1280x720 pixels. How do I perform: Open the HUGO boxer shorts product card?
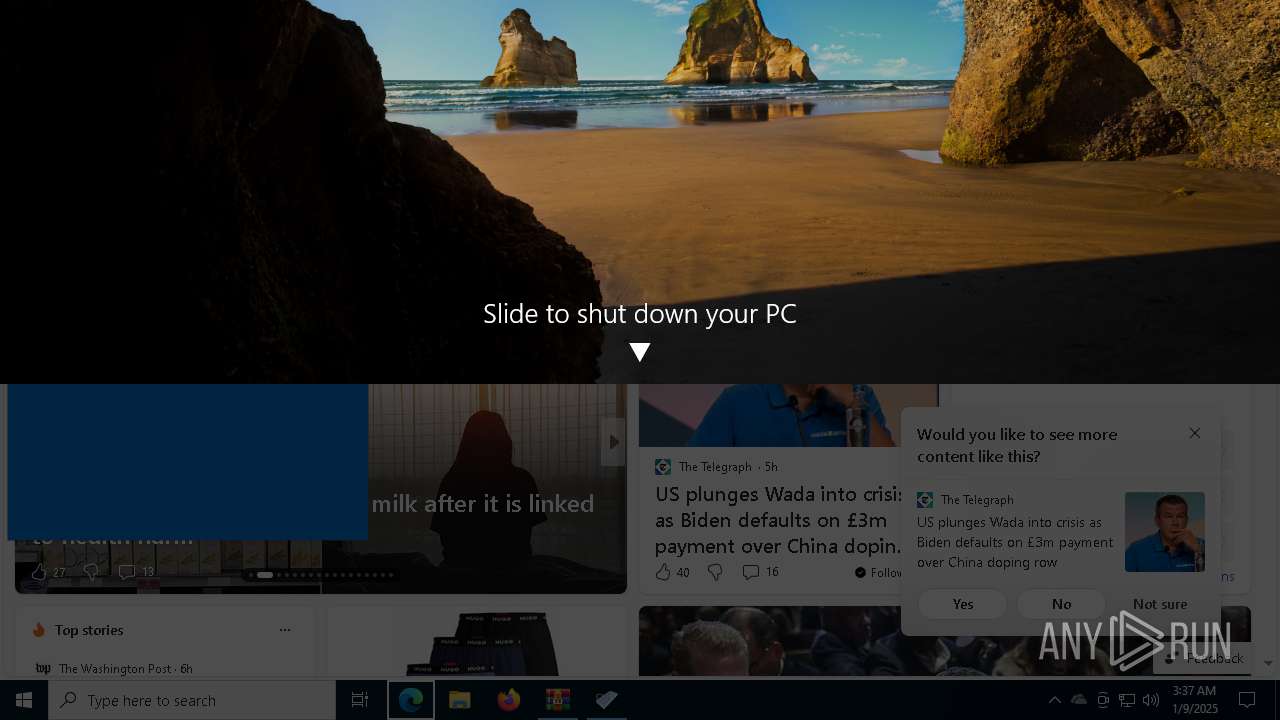(x=477, y=641)
